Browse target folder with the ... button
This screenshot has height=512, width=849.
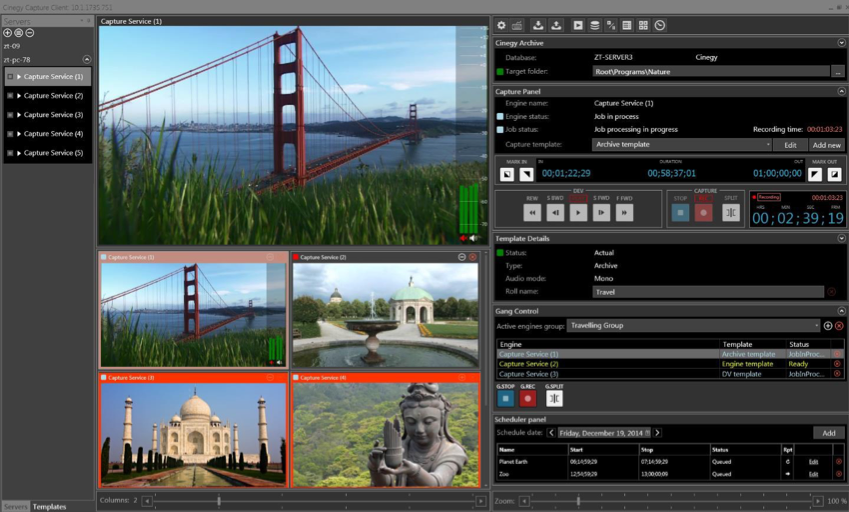838,71
